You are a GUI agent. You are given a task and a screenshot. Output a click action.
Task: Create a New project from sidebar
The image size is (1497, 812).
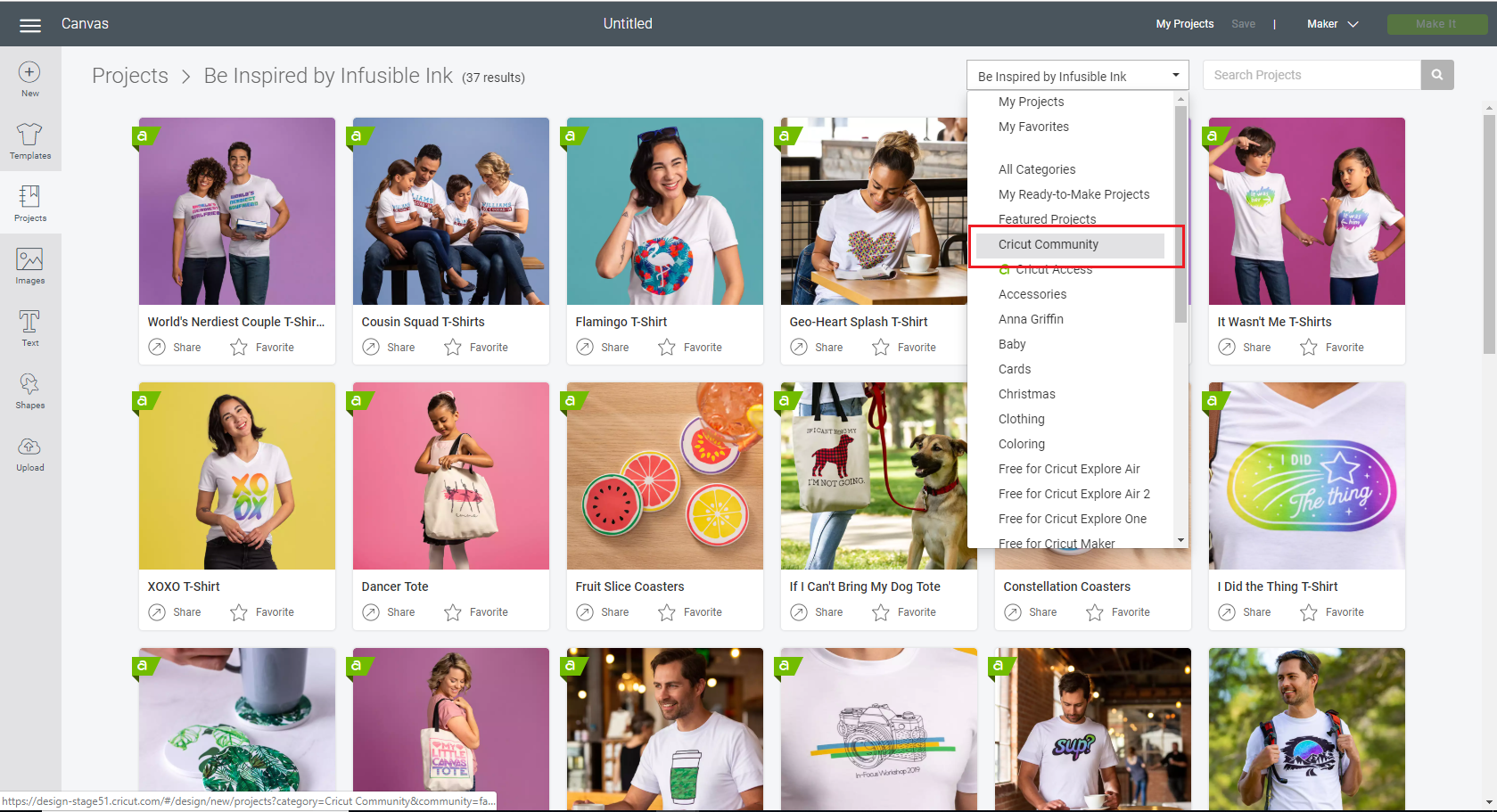tap(29, 79)
